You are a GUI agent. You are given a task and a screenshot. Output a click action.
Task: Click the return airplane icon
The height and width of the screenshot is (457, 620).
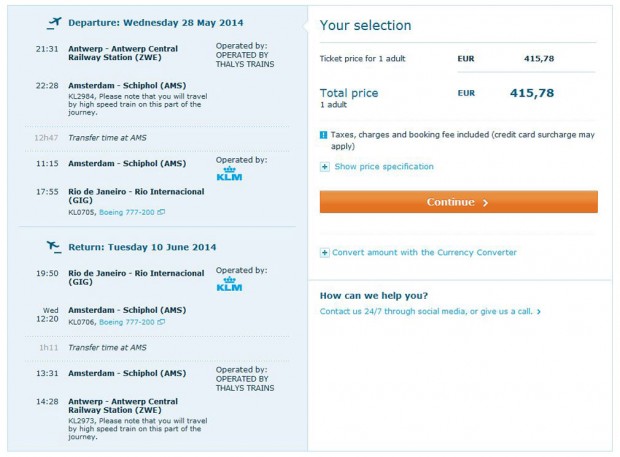(53, 245)
